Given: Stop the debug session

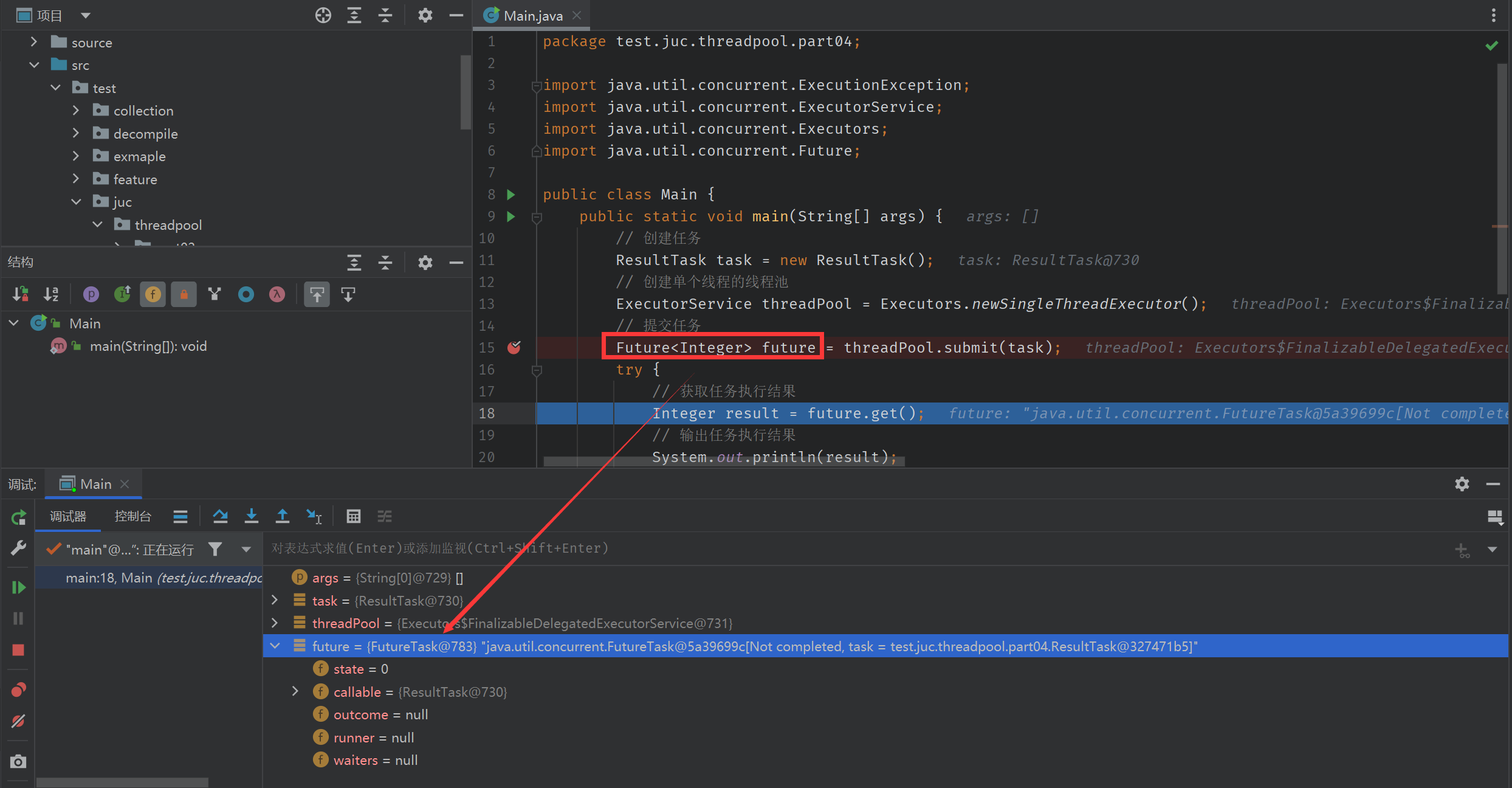Looking at the screenshot, I should (x=18, y=650).
